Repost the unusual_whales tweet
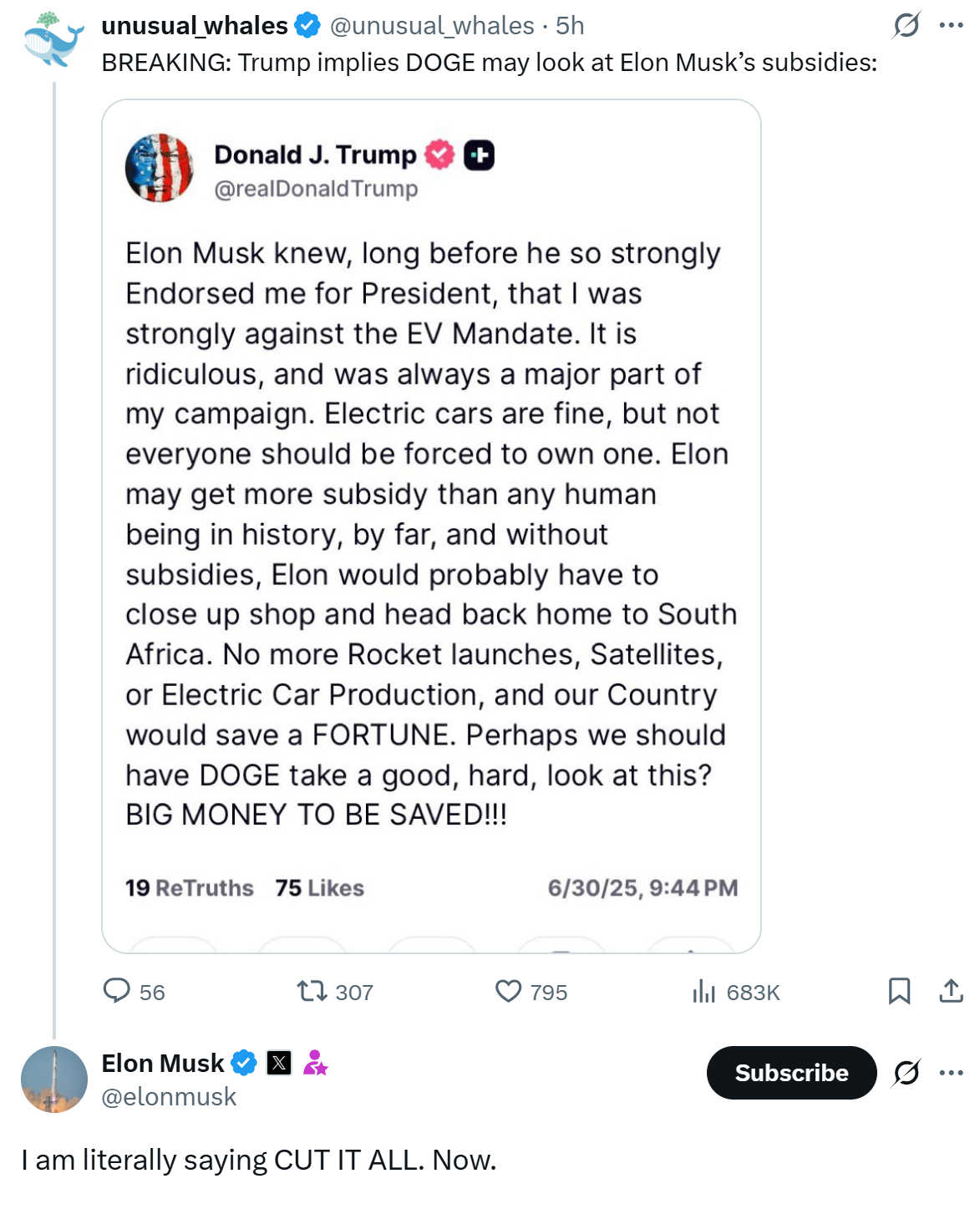This screenshot has width=980, height=1209. tap(312, 991)
